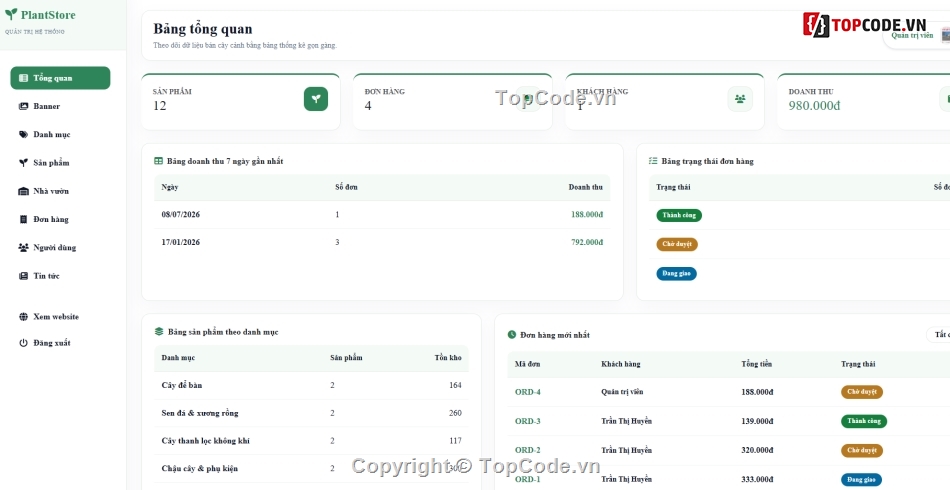Click the PlantStore sprout logo icon
The width and height of the screenshot is (950, 490).
[x=11, y=14]
